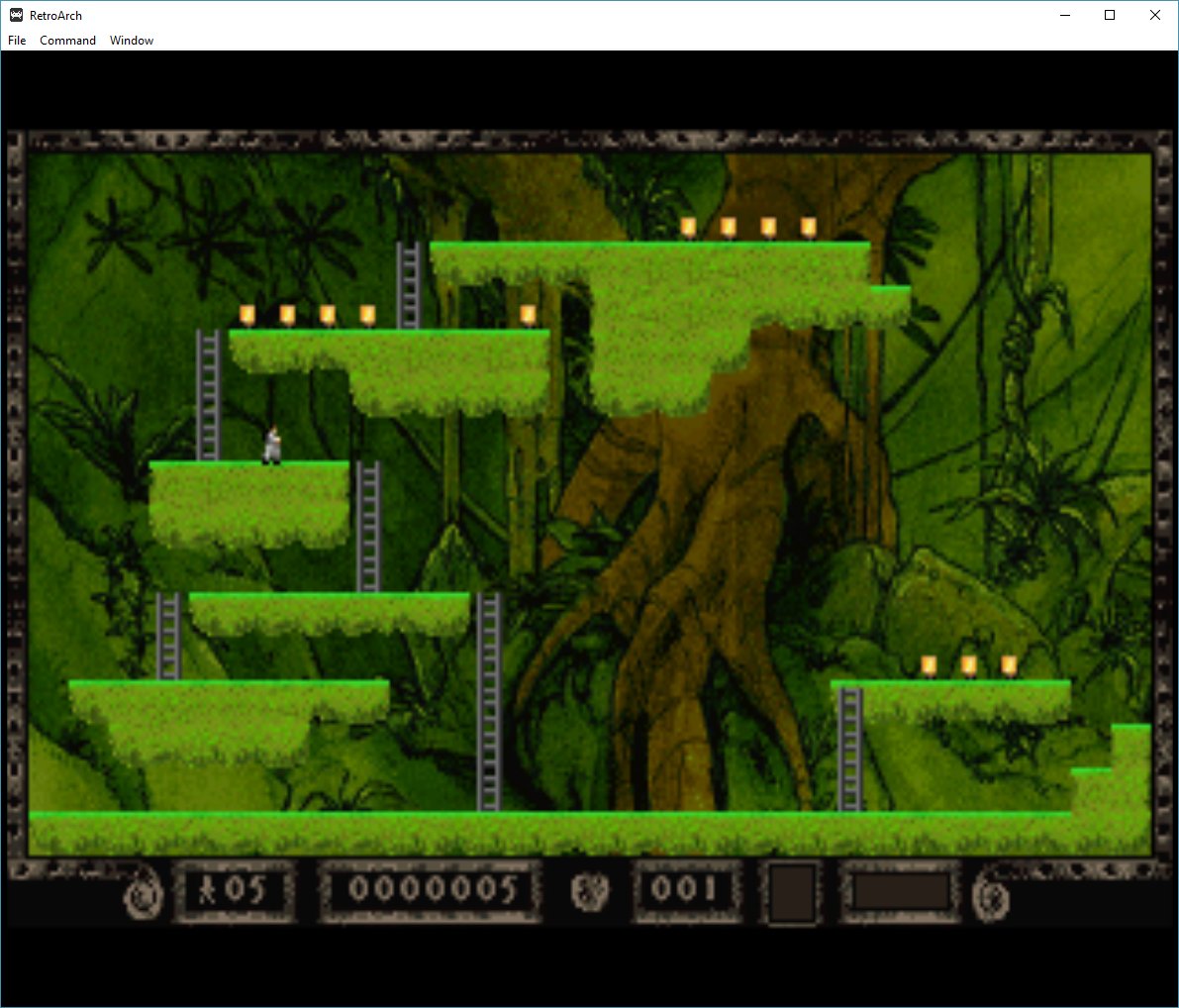Viewport: 1179px width, 1008px height.
Task: Click the RetroArch icon in title bar
Action: point(16,15)
